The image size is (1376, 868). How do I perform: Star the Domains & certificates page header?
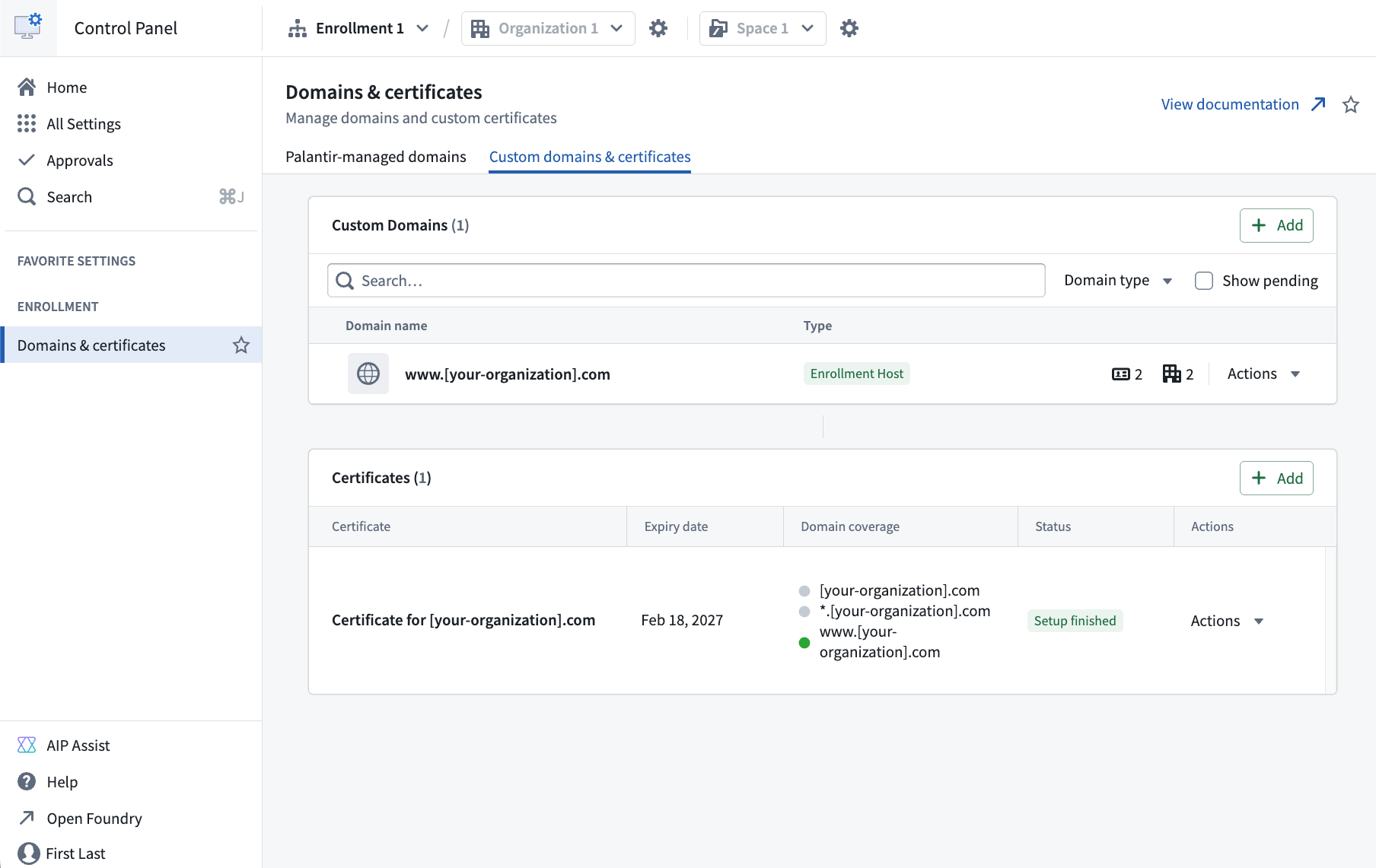1351,104
